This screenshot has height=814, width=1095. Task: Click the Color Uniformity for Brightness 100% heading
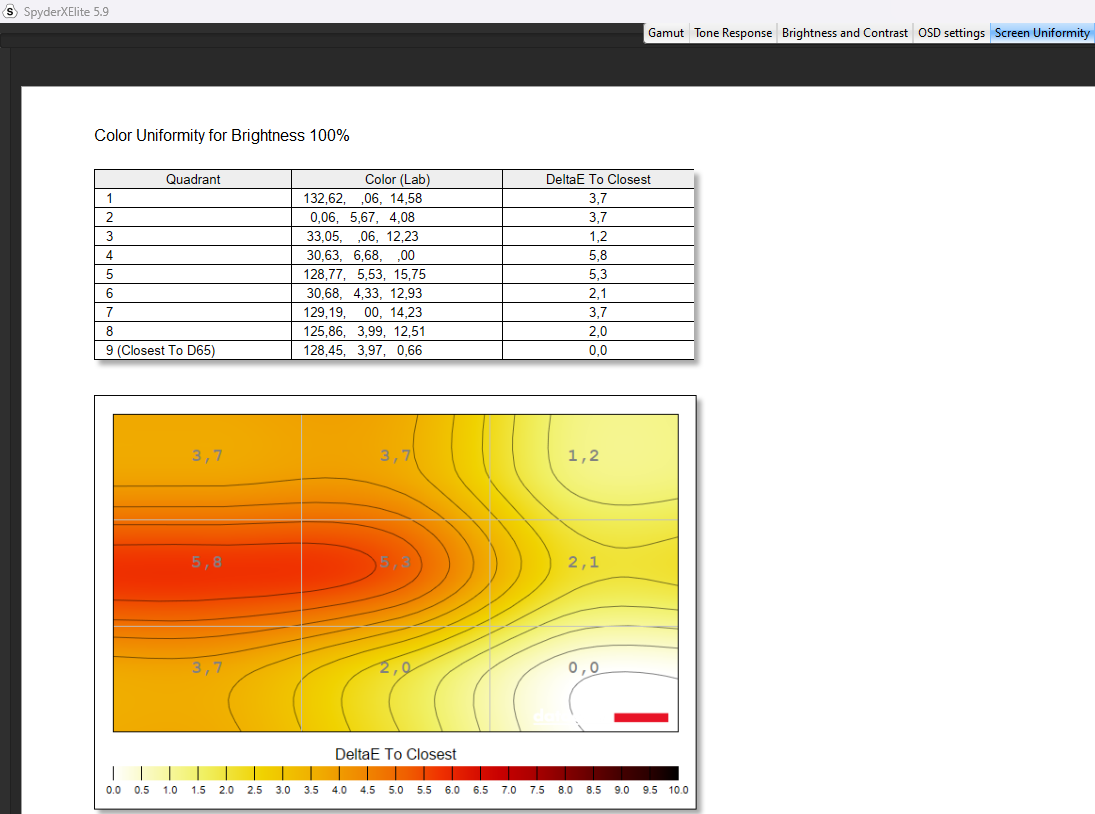click(222, 136)
